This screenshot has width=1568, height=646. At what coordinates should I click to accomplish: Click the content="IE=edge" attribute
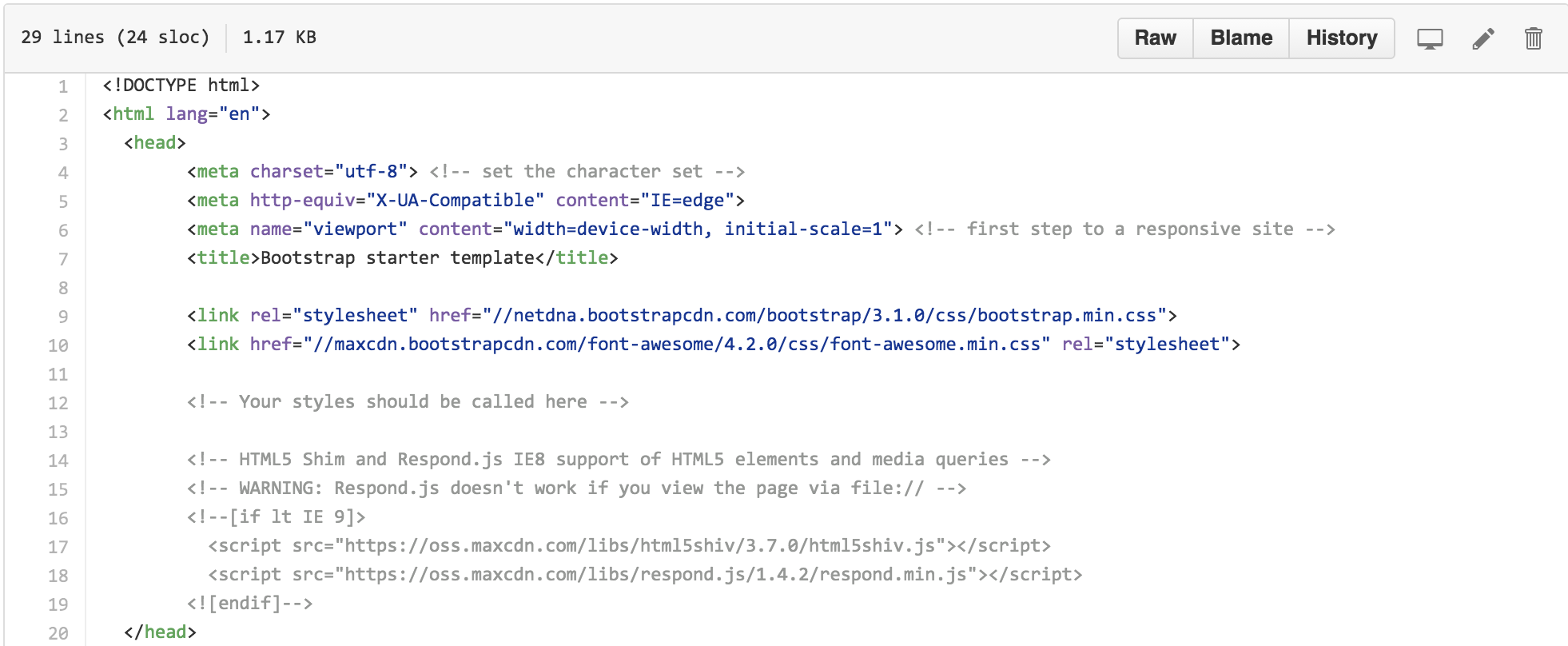tap(646, 201)
